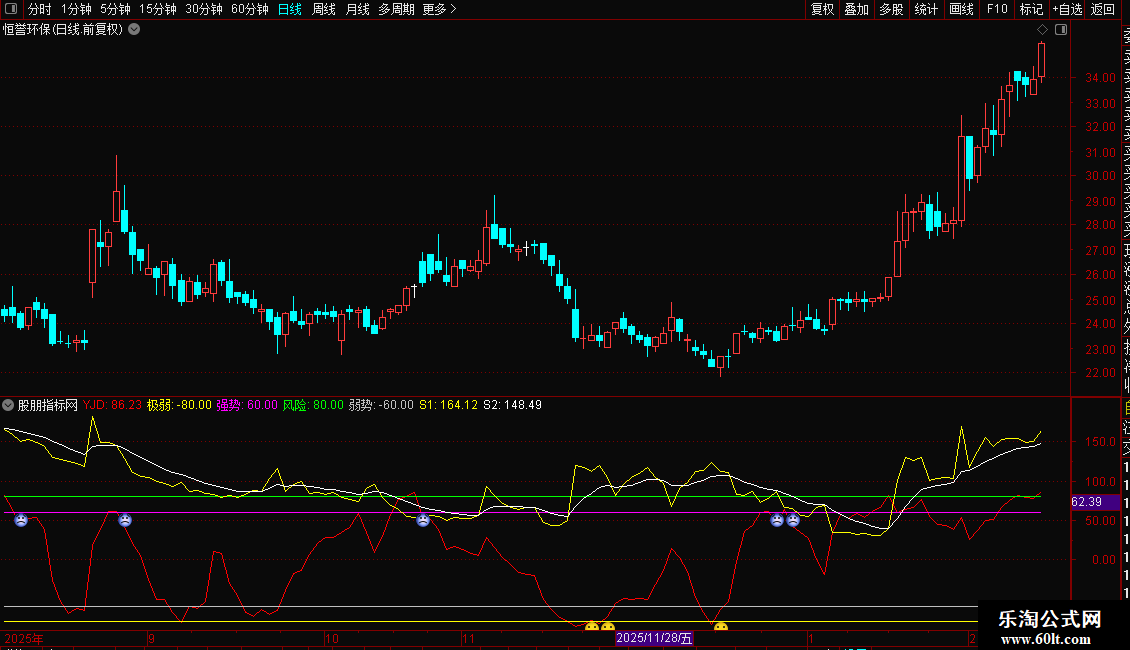Open the 更多 periods expander
This screenshot has width=1130, height=650.
[439, 9]
